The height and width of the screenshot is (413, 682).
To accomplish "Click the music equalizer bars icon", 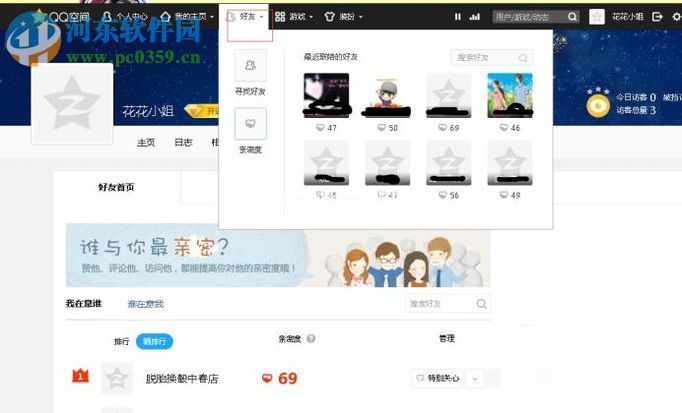I will coord(475,17).
